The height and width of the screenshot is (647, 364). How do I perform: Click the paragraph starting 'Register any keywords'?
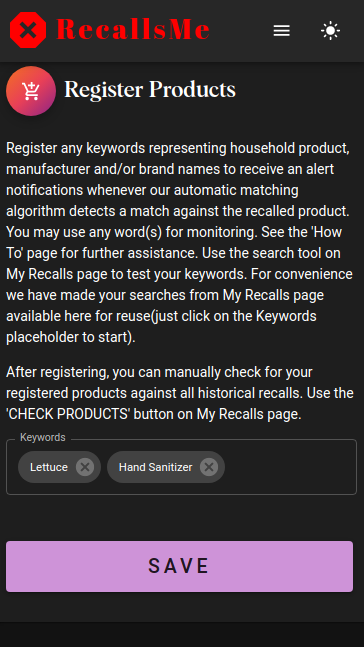pyautogui.click(x=180, y=243)
